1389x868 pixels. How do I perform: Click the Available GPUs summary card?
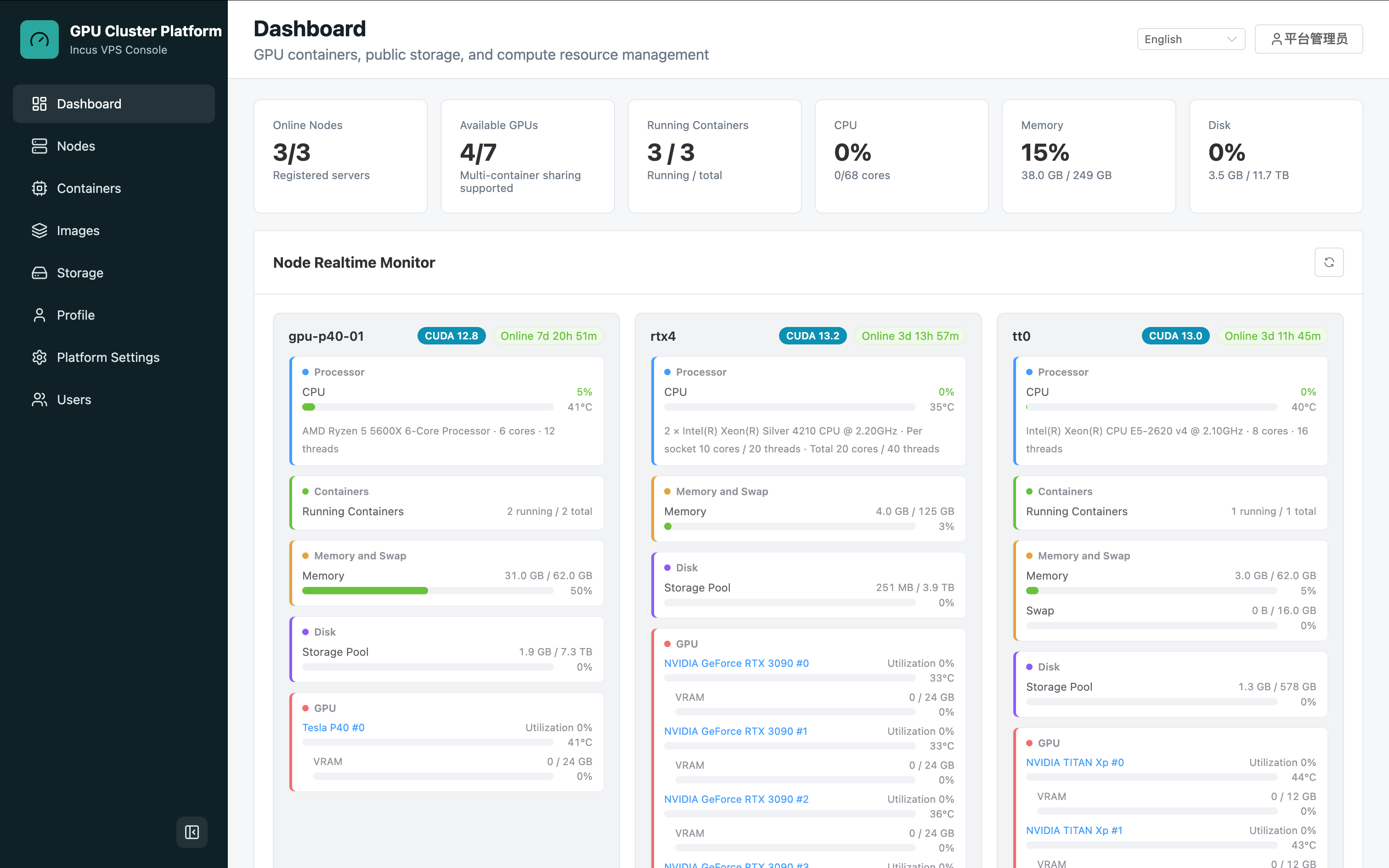[527, 156]
